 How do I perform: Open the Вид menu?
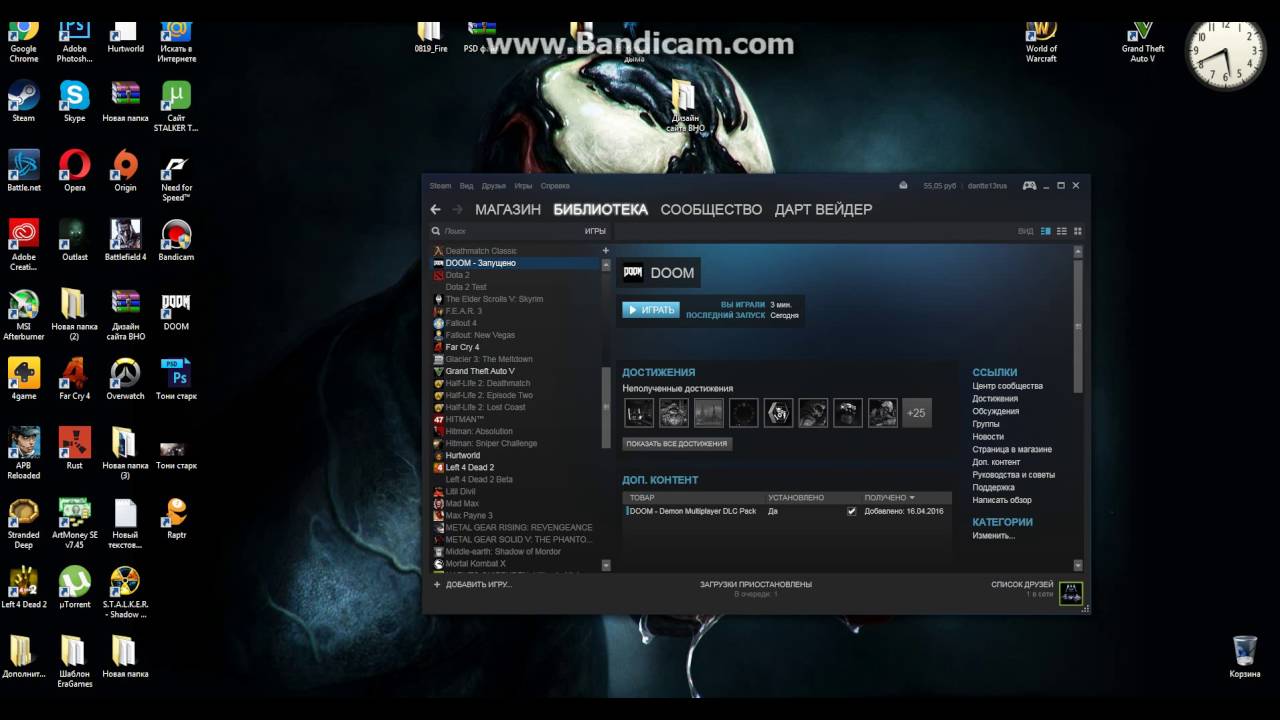click(466, 186)
